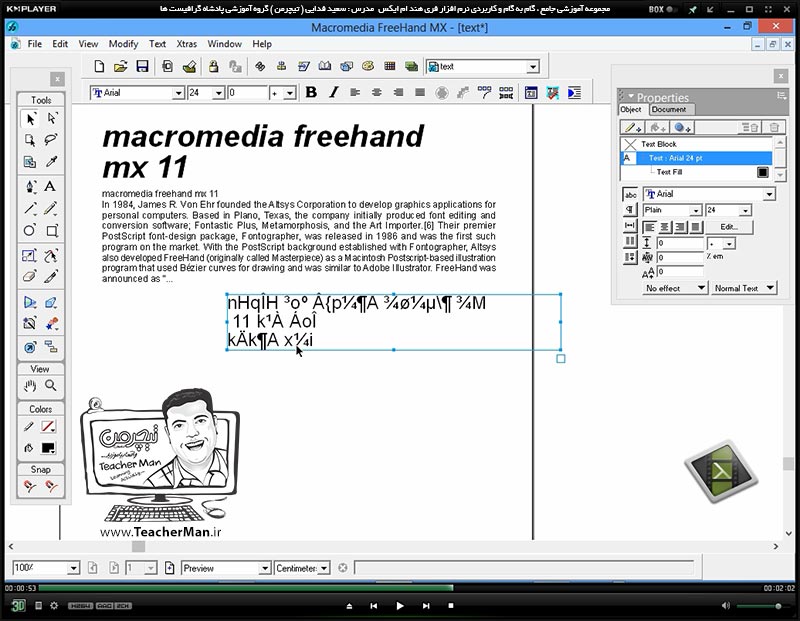Image resolution: width=800 pixels, height=621 pixels.
Task: Choose the Eraser tool
Action: 30,277
